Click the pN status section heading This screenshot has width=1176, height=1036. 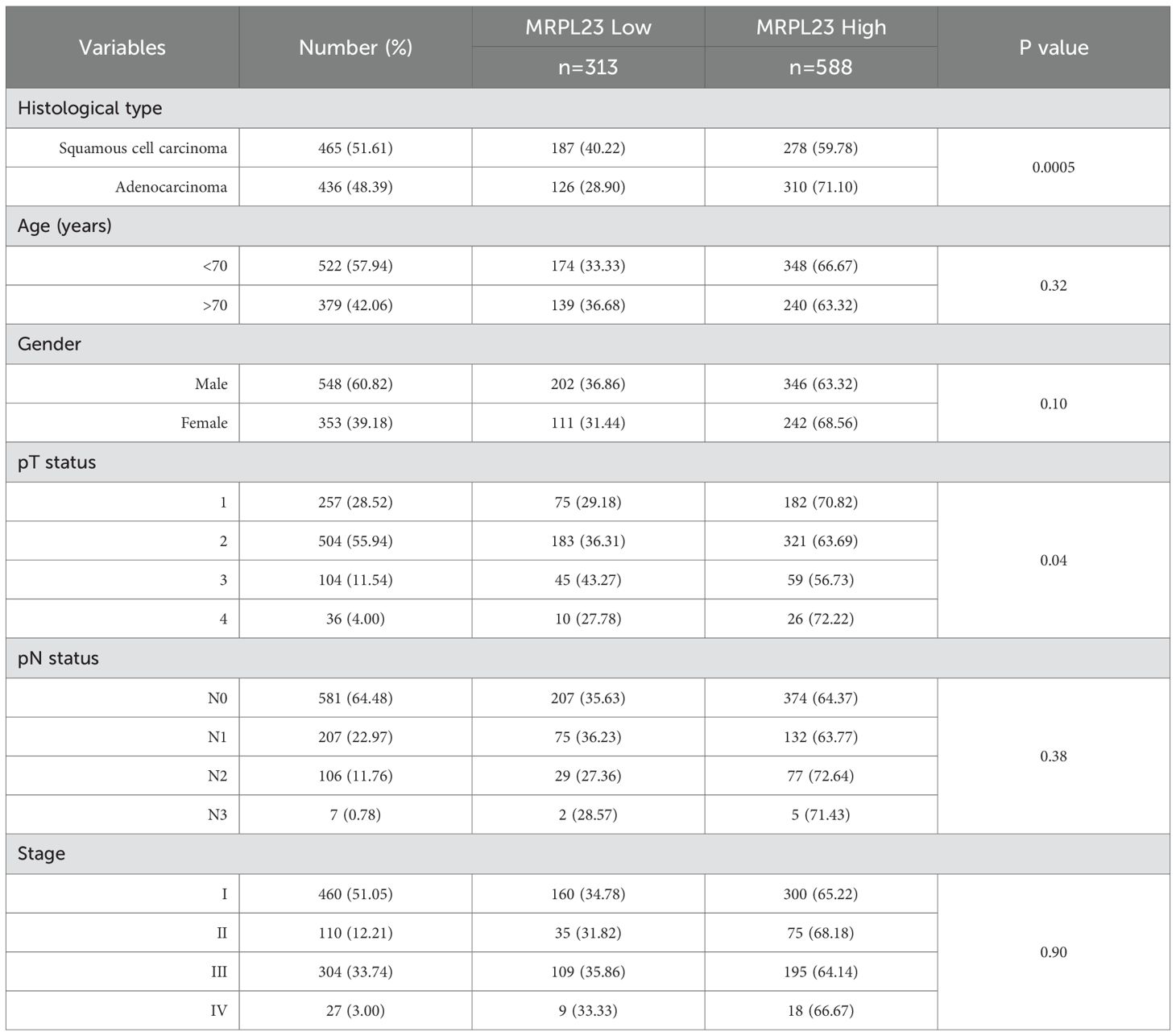58,658
